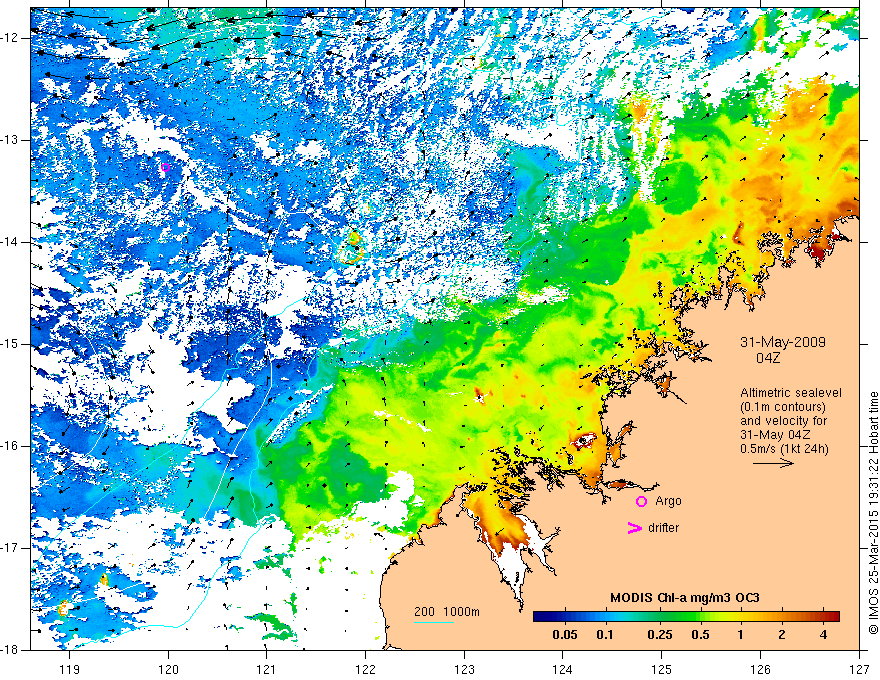Click longitude axis label '127'
The height and width of the screenshot is (680, 880).
click(859, 669)
